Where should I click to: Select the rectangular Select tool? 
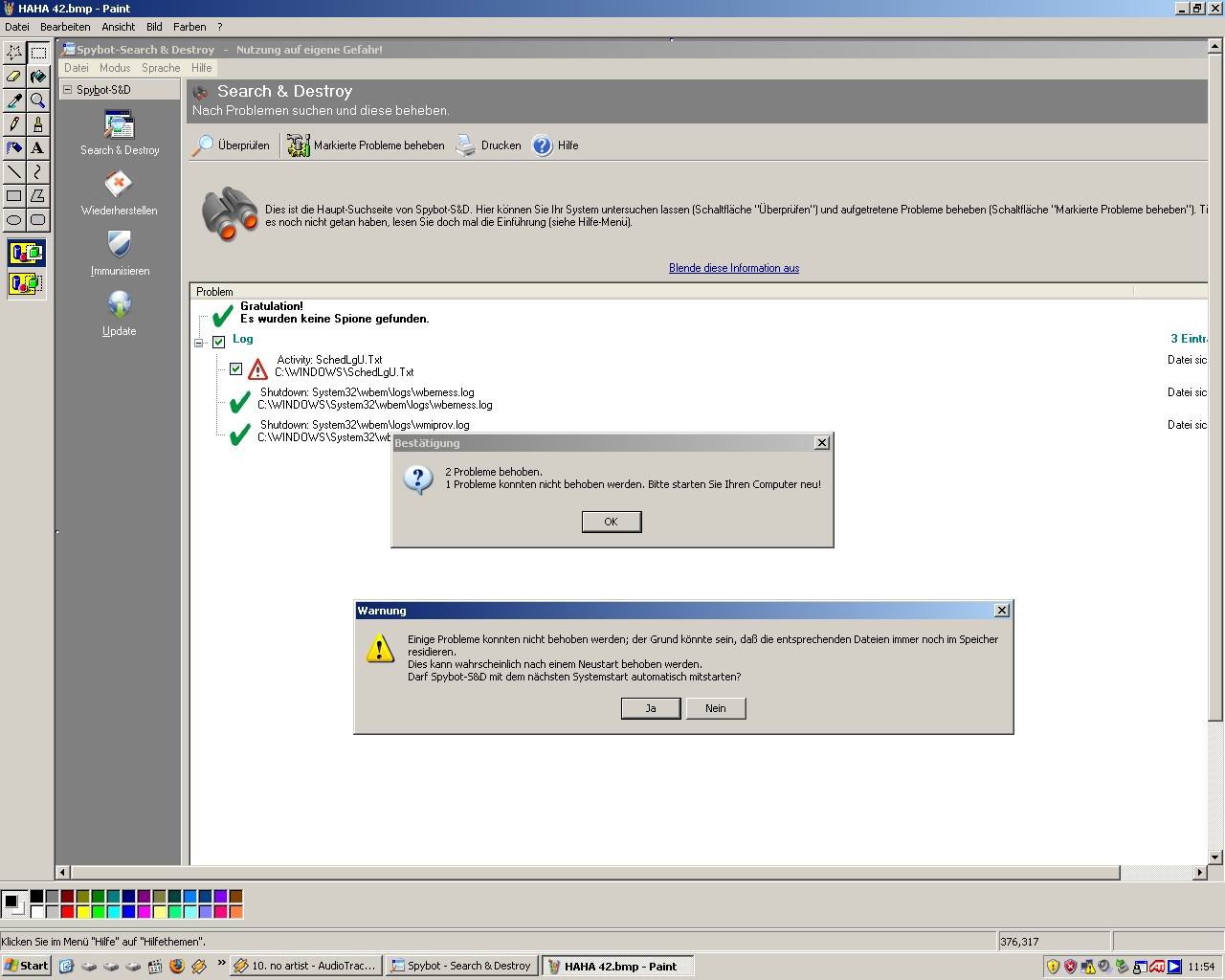pos(38,52)
